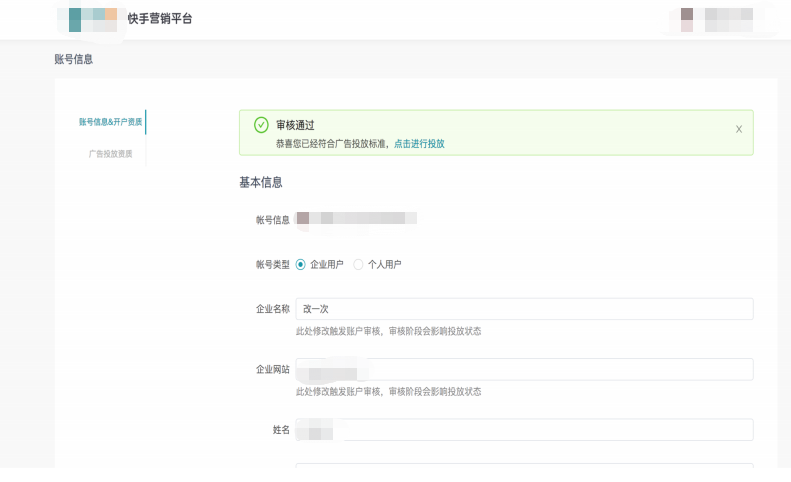This screenshot has height=482, width=791.
Task: Click the 基本信息 section heading
Action: [x=260, y=182]
